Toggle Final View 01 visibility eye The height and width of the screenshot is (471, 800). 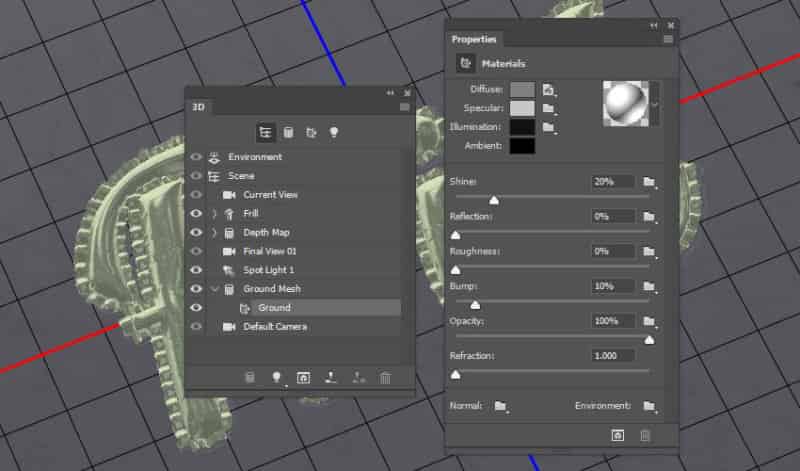tap(196, 251)
